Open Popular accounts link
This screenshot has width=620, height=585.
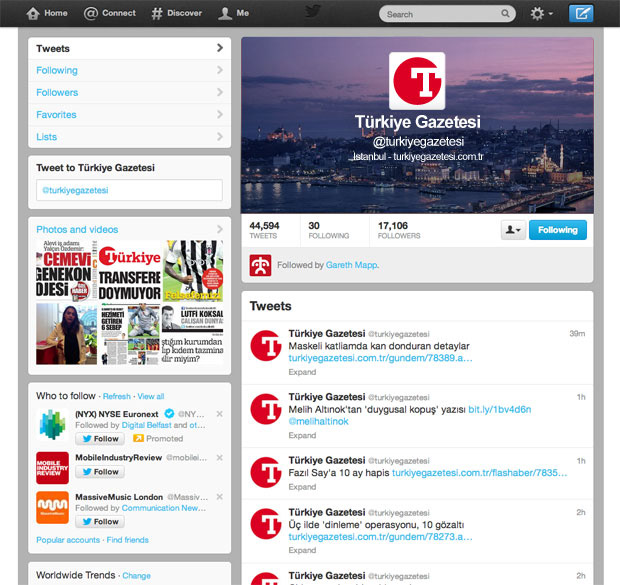[68, 540]
